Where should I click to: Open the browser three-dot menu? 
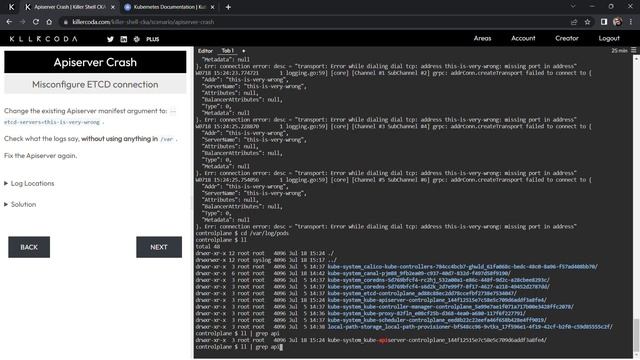(x=631, y=22)
